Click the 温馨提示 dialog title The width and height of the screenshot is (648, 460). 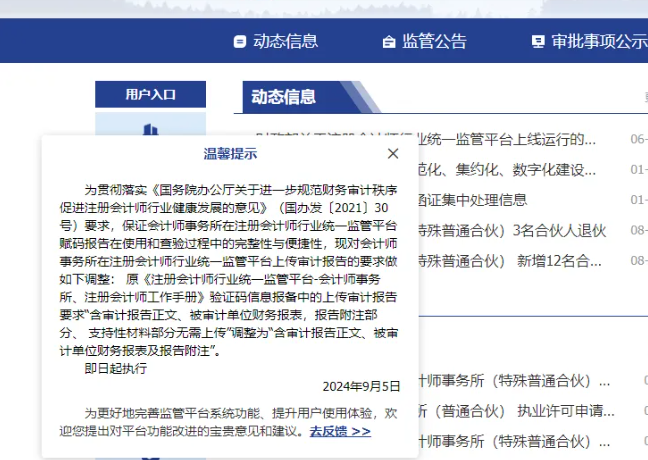click(x=230, y=153)
